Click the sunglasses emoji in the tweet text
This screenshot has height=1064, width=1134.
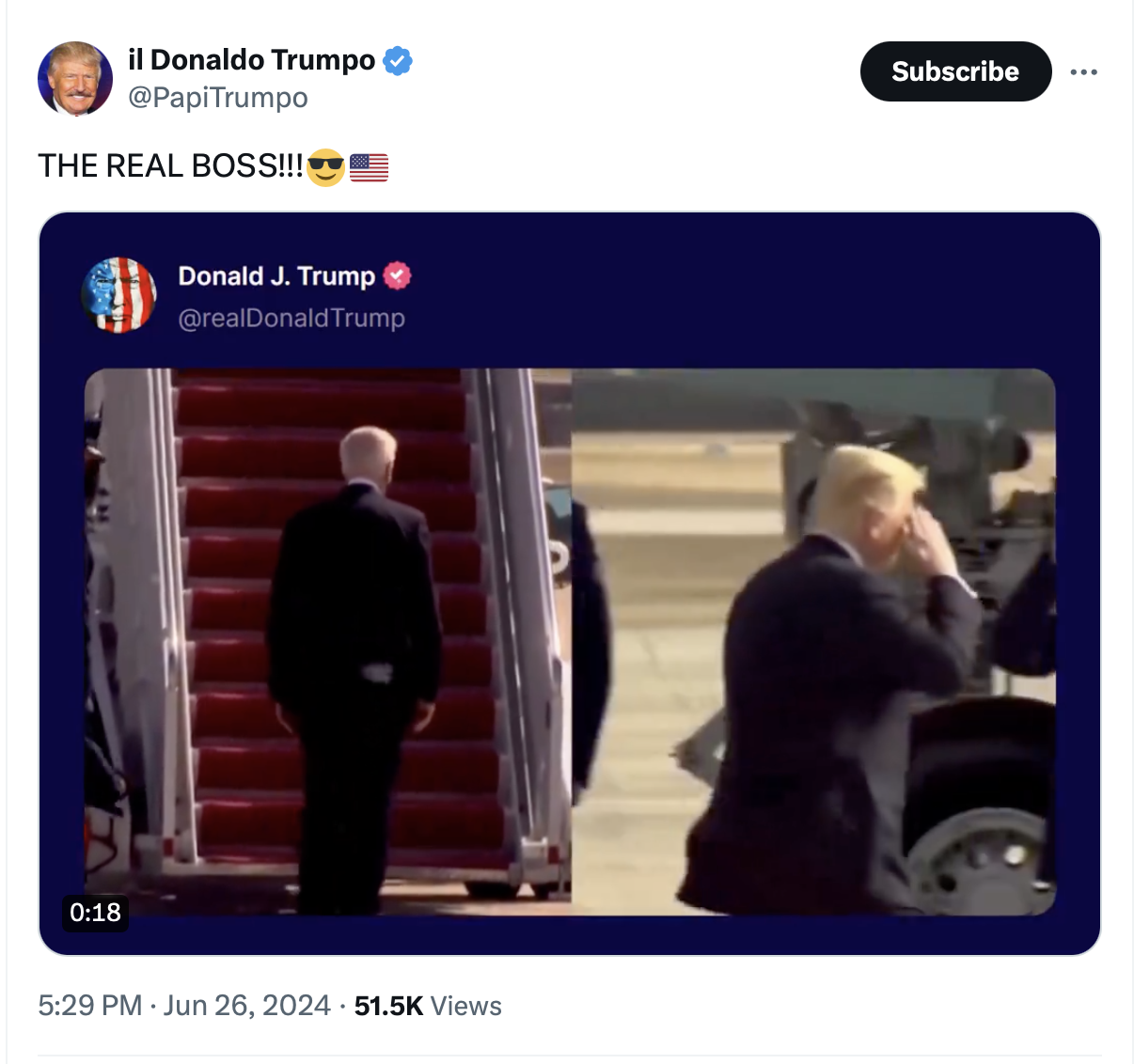point(325,167)
